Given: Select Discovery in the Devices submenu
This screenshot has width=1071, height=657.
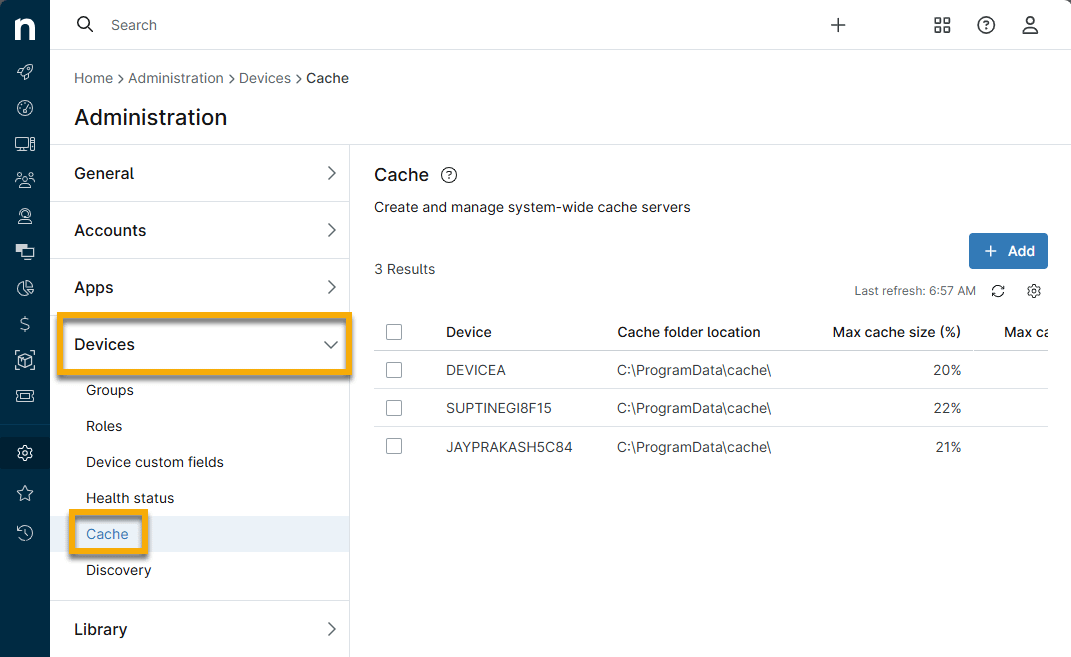Looking at the screenshot, I should 118,570.
